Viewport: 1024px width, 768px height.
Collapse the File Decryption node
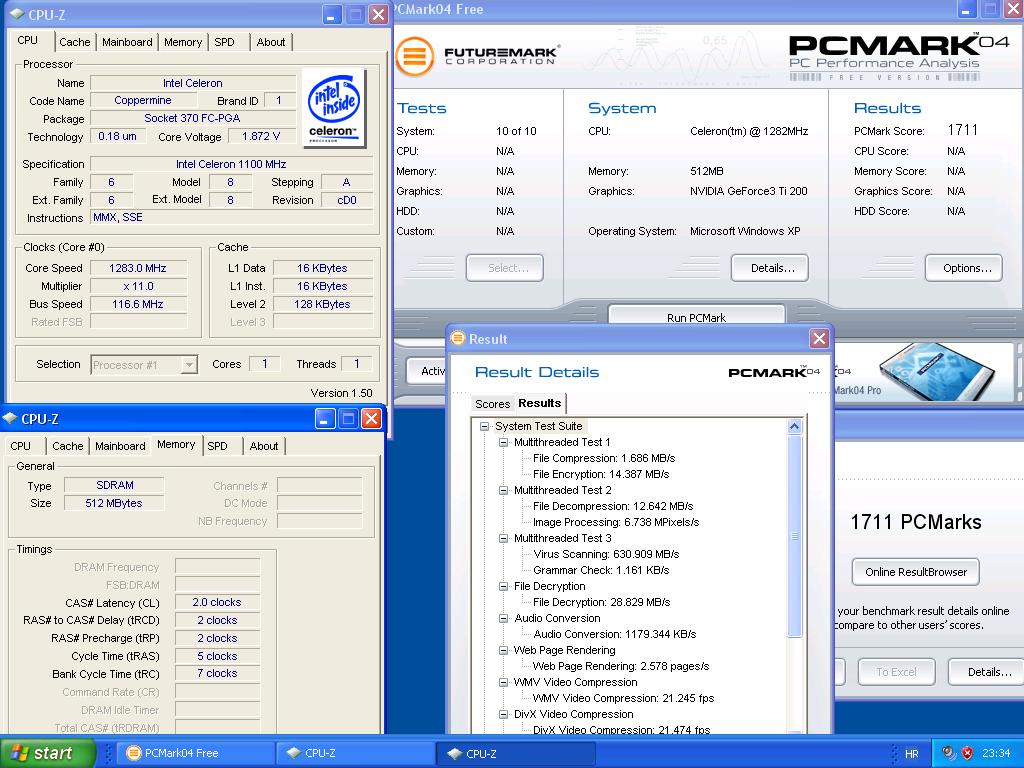[504, 586]
